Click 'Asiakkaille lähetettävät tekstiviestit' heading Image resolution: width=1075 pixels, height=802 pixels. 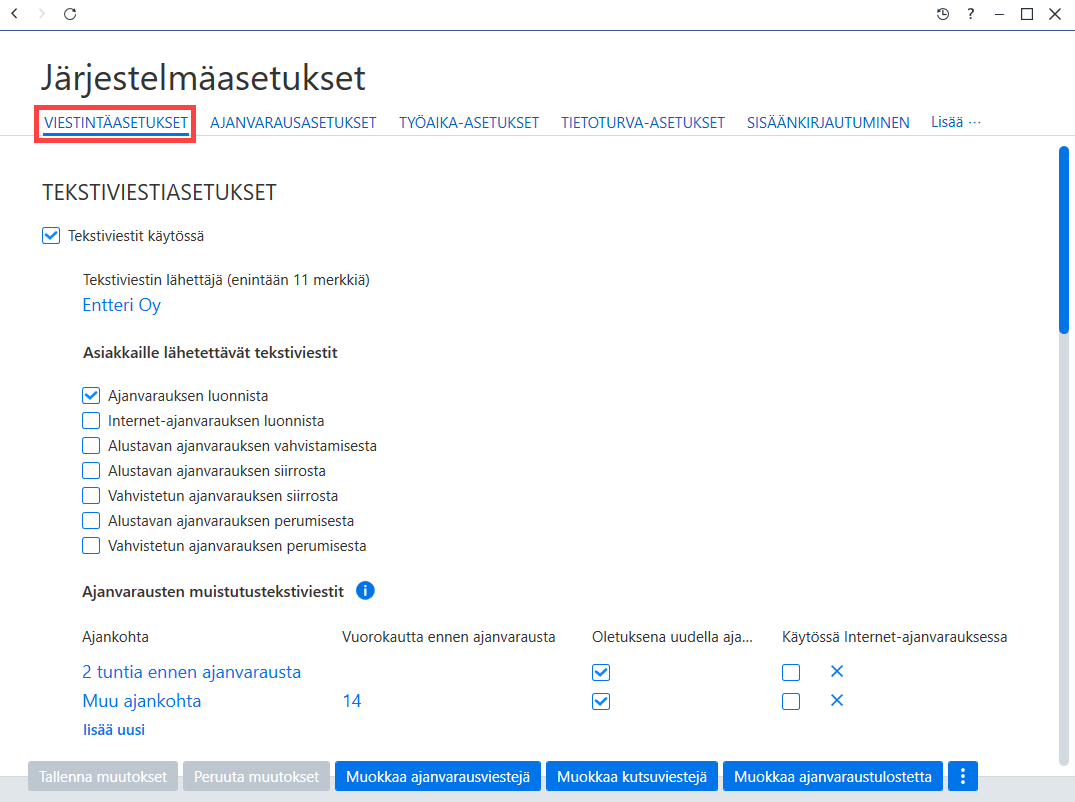click(x=210, y=353)
